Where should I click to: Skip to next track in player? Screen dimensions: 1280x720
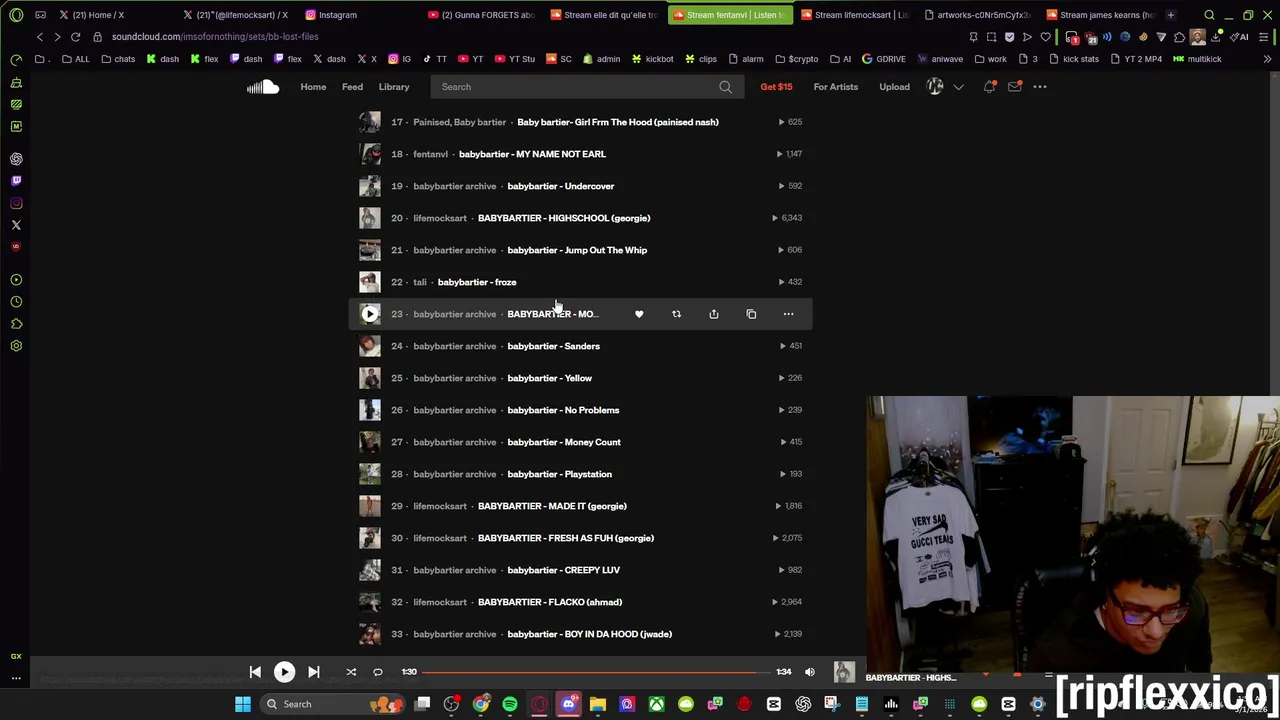tap(314, 672)
